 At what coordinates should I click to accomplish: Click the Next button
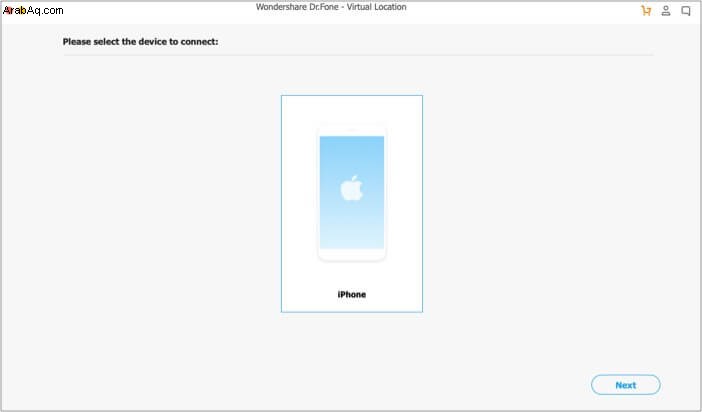coord(625,385)
